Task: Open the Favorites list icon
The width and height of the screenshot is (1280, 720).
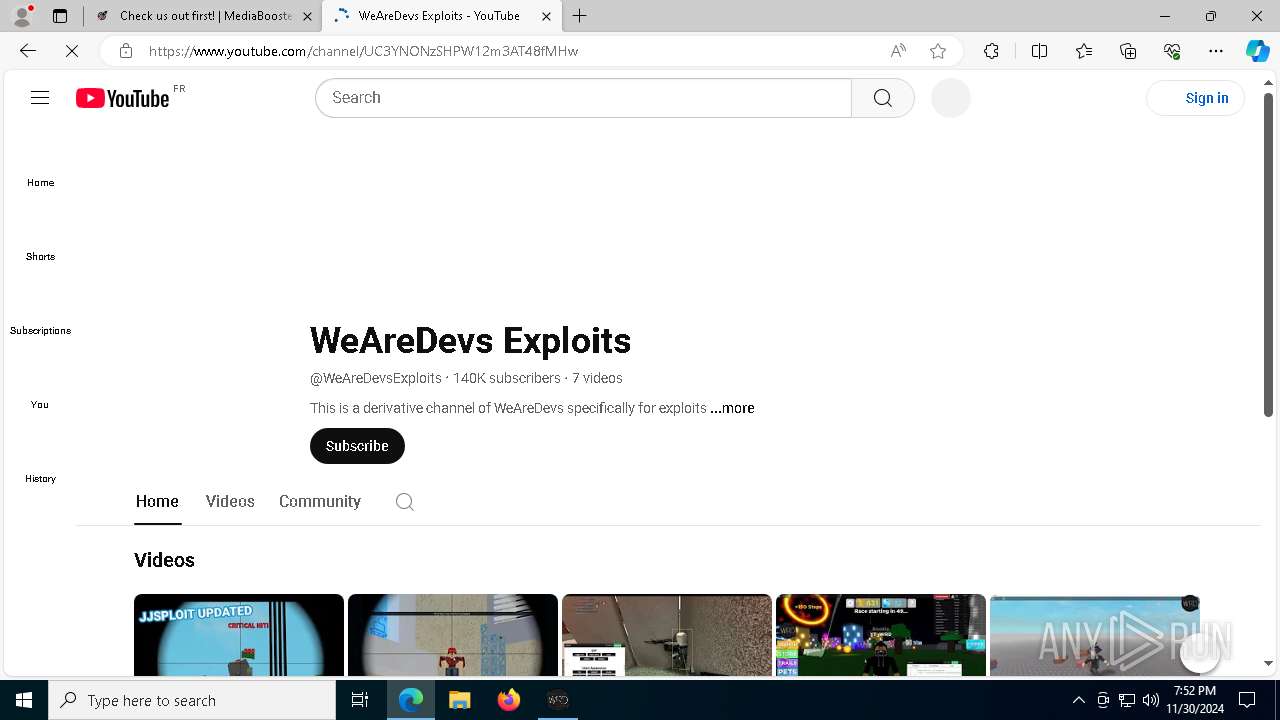Action: (x=1084, y=51)
